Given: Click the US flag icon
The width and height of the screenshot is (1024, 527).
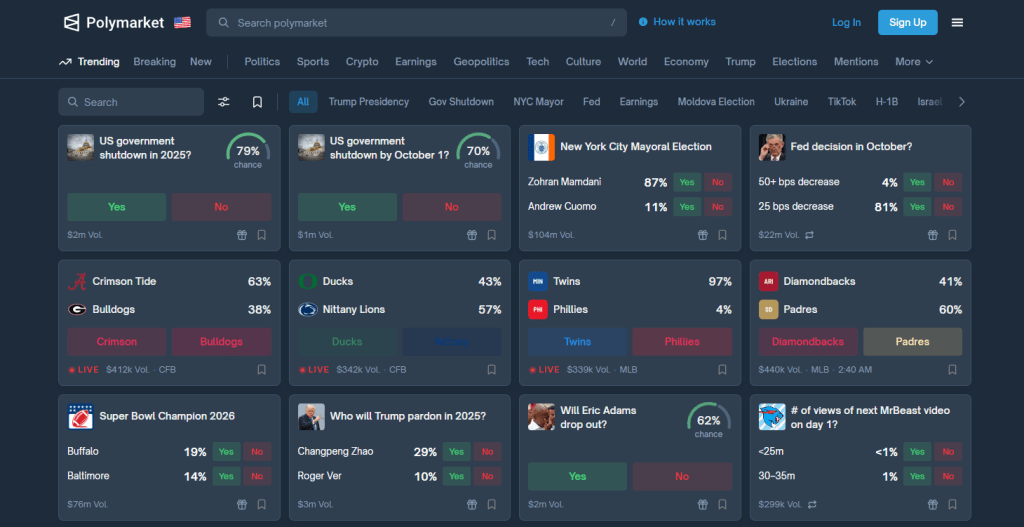Looking at the screenshot, I should pos(182,23).
